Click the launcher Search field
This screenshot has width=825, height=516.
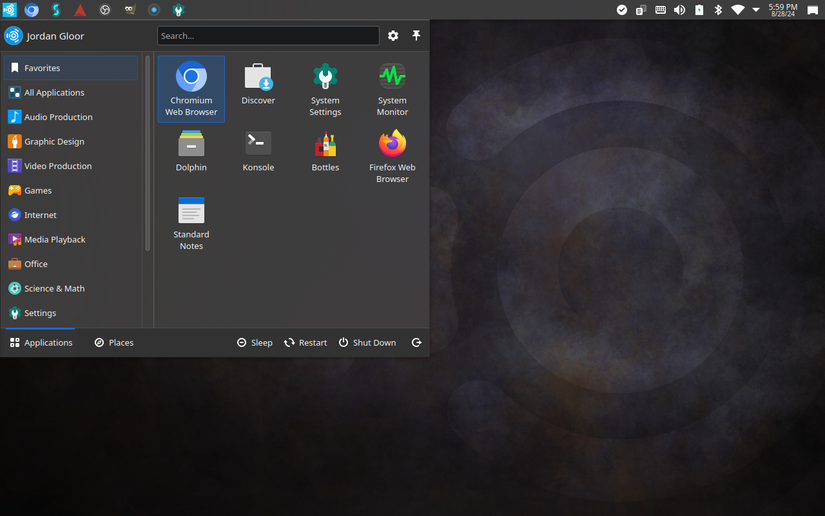(268, 36)
